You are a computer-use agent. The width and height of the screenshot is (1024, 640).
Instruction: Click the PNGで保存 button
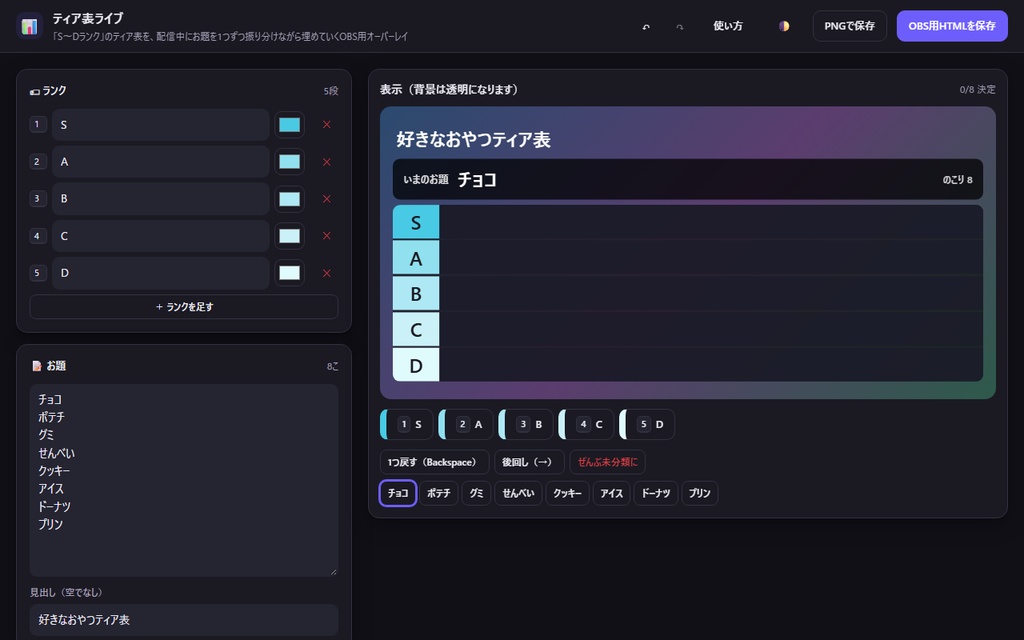point(849,26)
